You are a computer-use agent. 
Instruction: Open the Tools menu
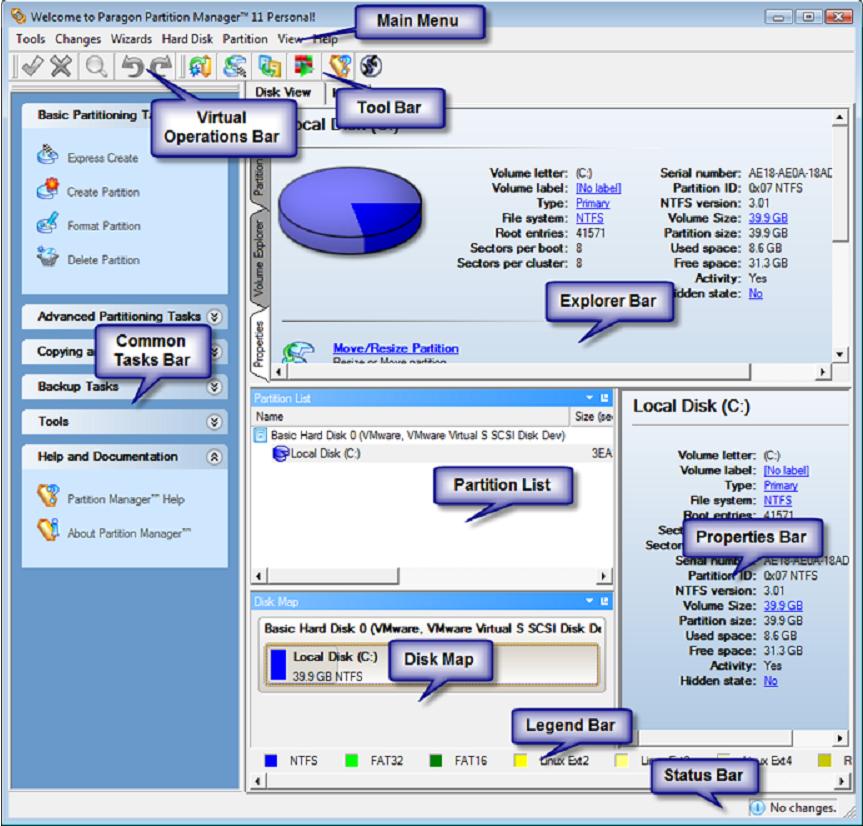click(30, 39)
